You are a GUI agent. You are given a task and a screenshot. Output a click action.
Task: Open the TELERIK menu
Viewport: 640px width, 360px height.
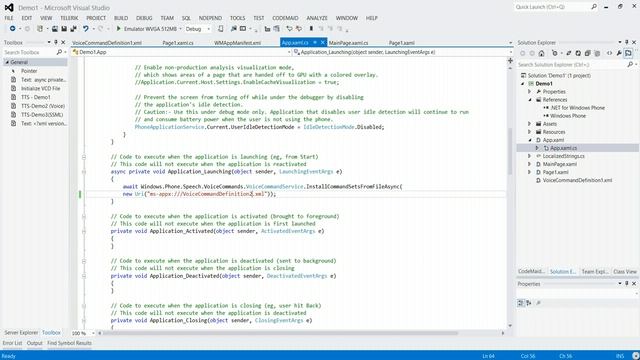(x=69, y=18)
